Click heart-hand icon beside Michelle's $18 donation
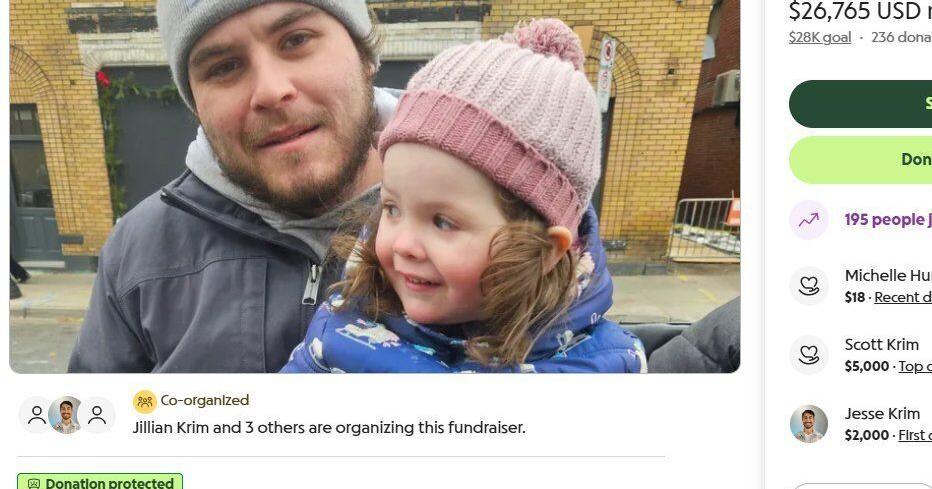This screenshot has height=489, width=932. point(808,286)
